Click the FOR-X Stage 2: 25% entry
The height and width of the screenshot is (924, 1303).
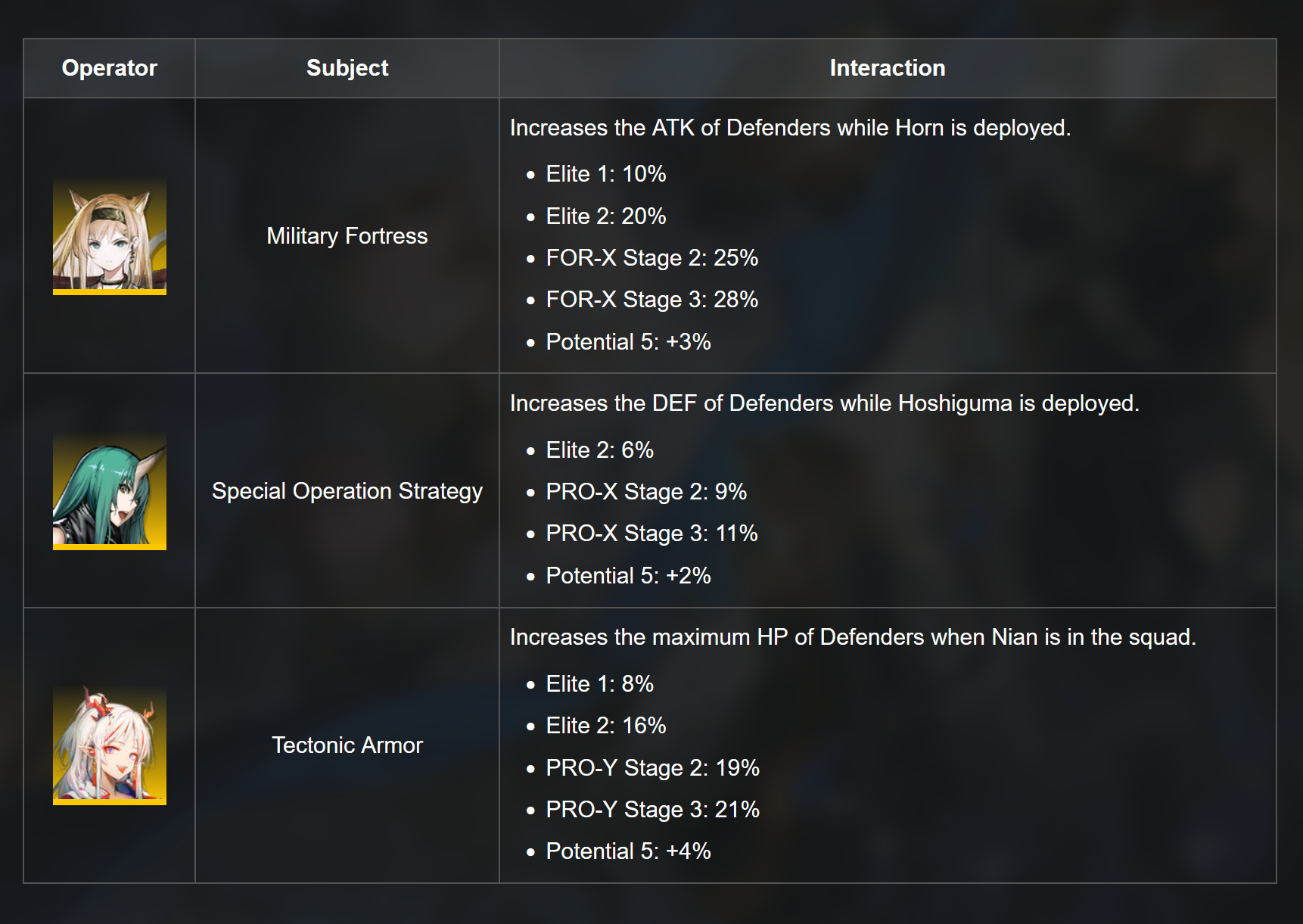tap(652, 258)
